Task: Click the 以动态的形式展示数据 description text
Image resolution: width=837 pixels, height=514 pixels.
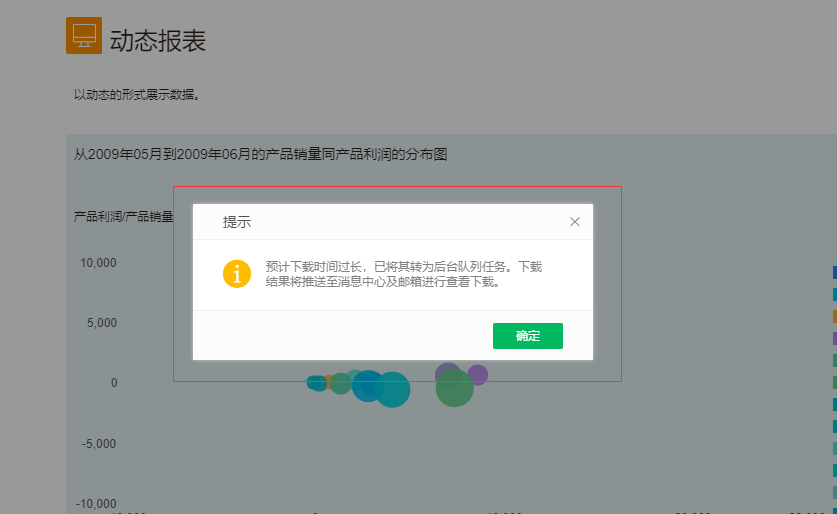Action: [x=137, y=96]
